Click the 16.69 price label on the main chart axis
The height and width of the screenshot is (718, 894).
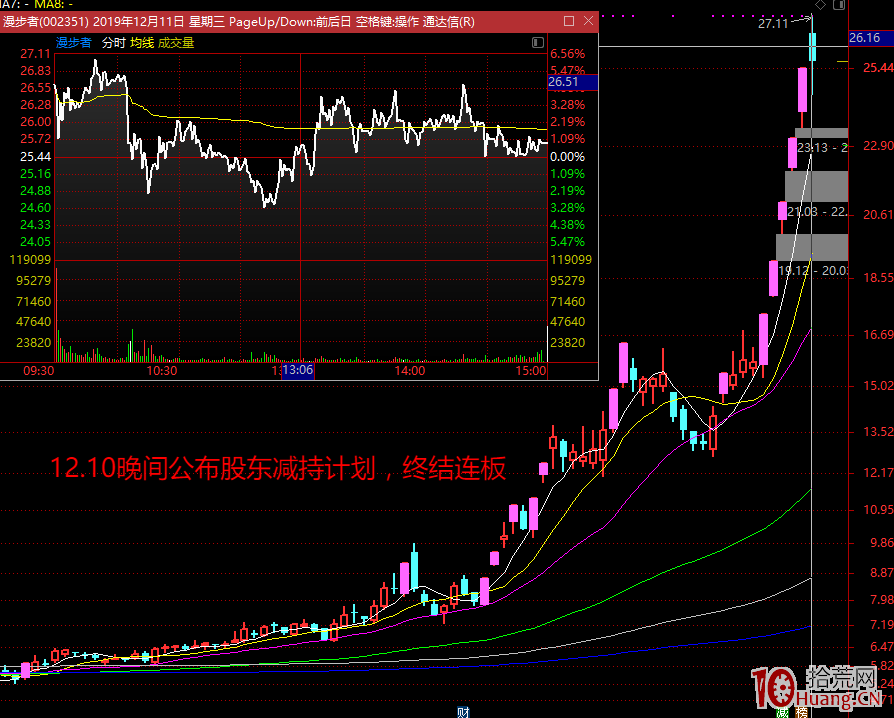pyautogui.click(x=878, y=334)
